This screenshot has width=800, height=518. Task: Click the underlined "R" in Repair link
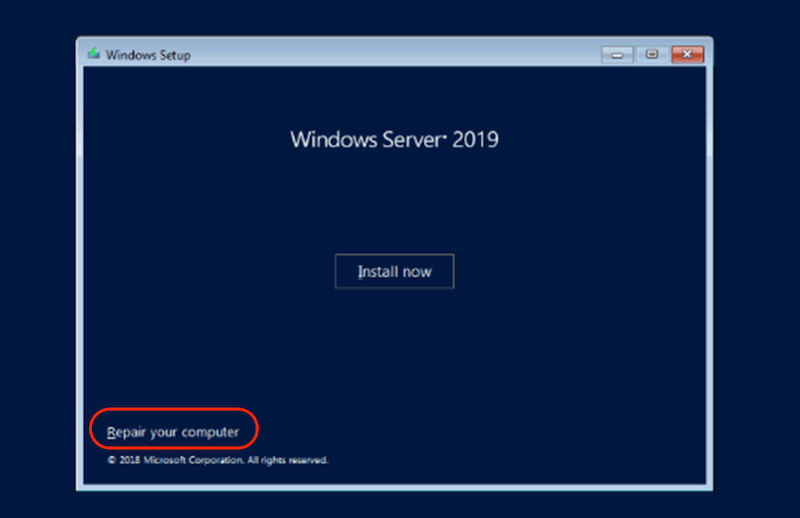(x=111, y=432)
